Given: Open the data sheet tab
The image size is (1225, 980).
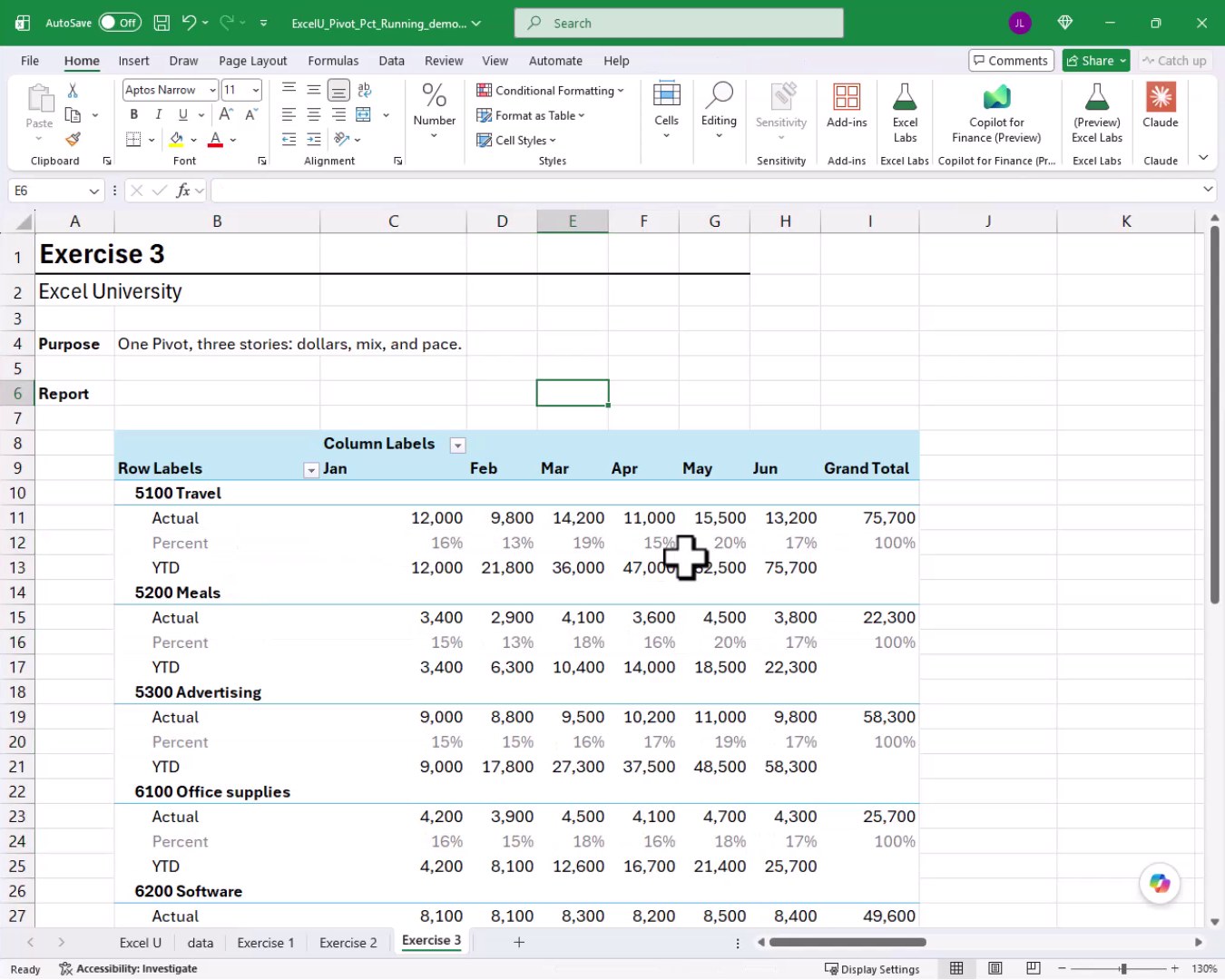Looking at the screenshot, I should pos(201,943).
